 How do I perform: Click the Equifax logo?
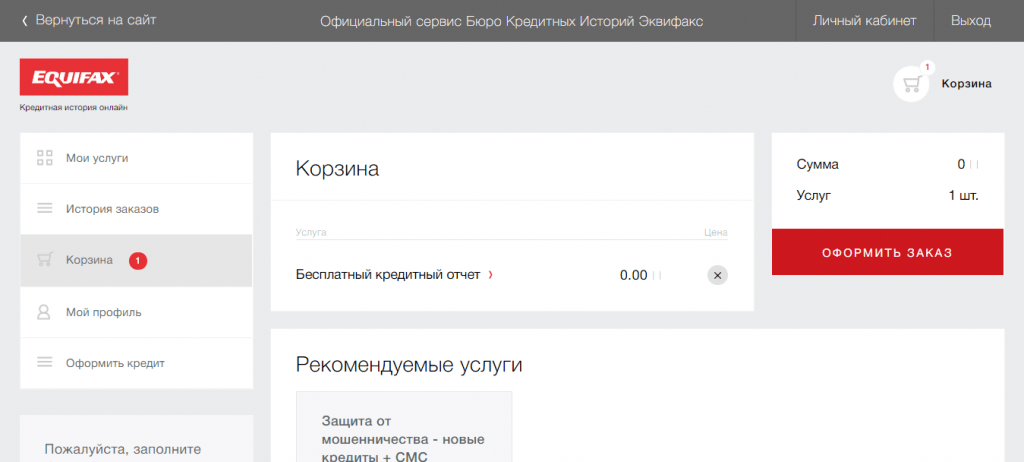74,77
